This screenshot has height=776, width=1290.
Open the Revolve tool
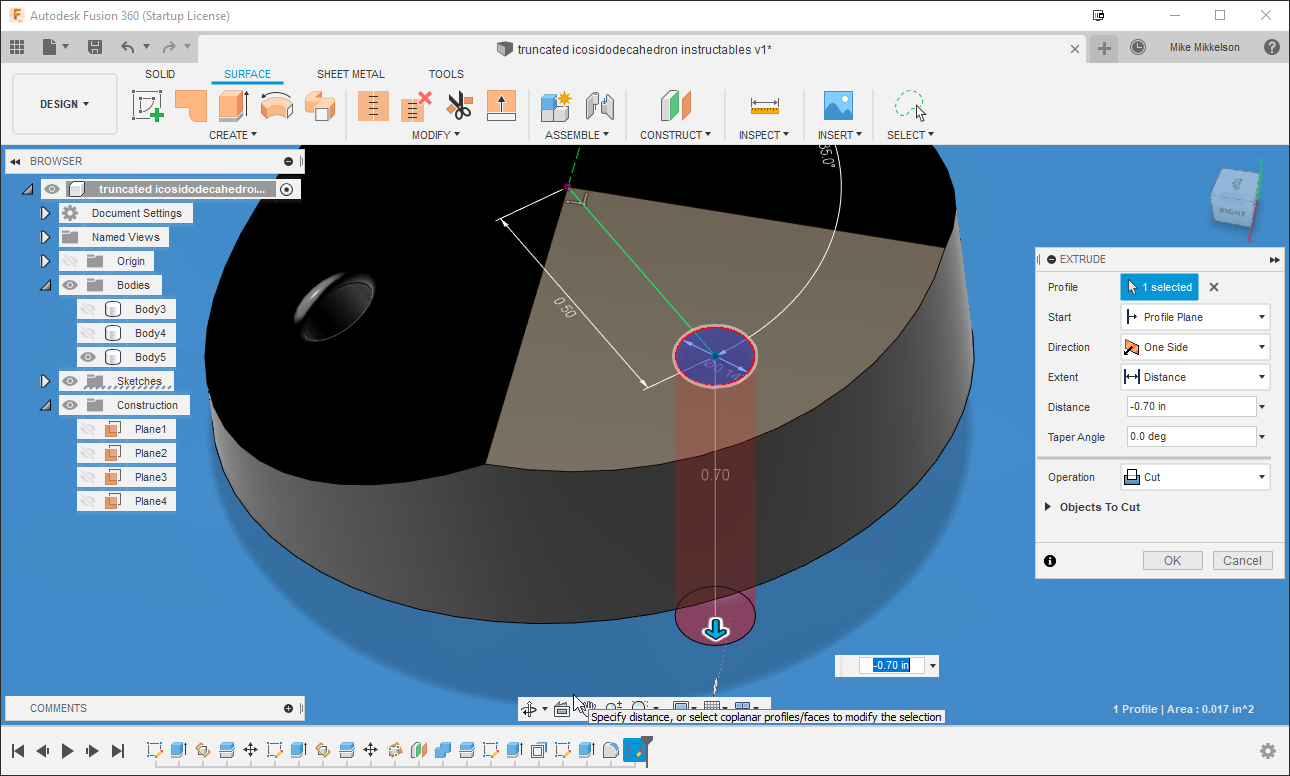[x=276, y=105]
